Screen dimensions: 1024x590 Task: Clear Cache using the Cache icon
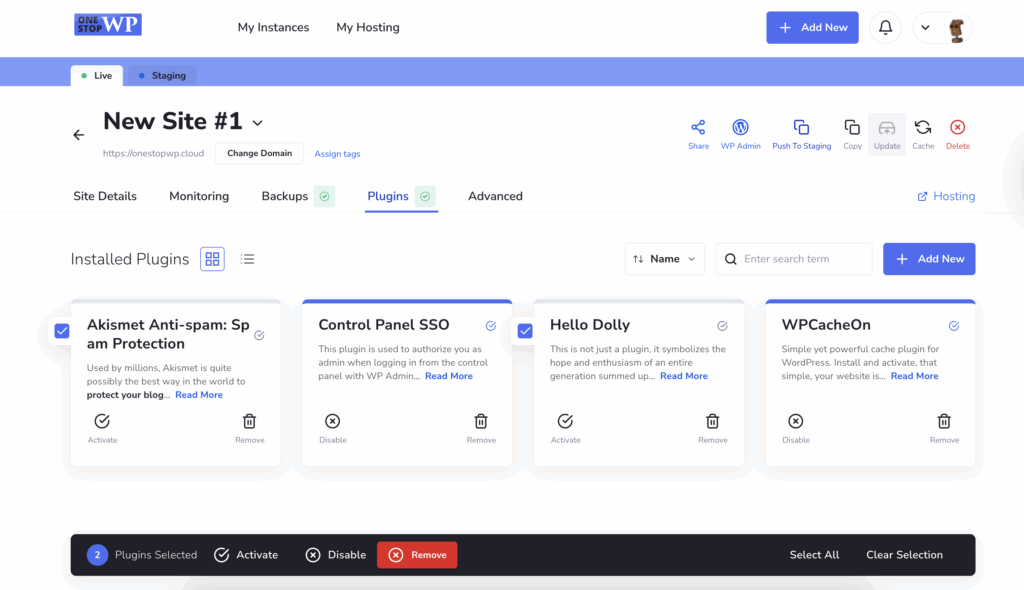923,134
